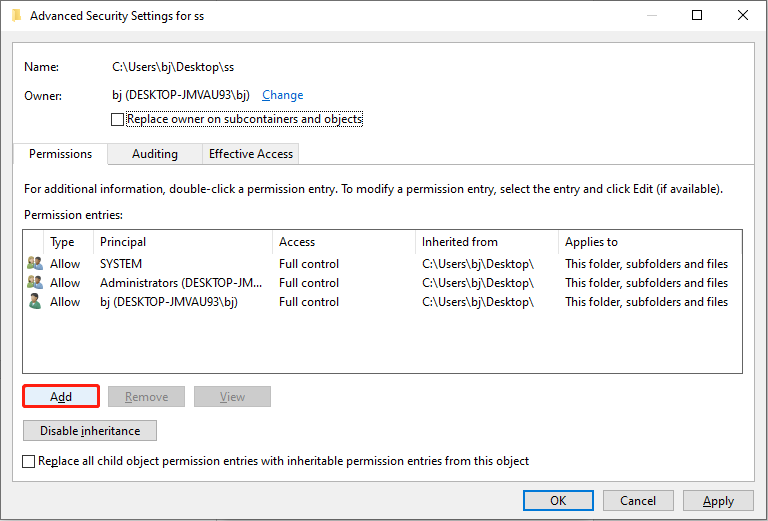768x521 pixels.
Task: Sort entries by Principal column header
Action: [123, 242]
